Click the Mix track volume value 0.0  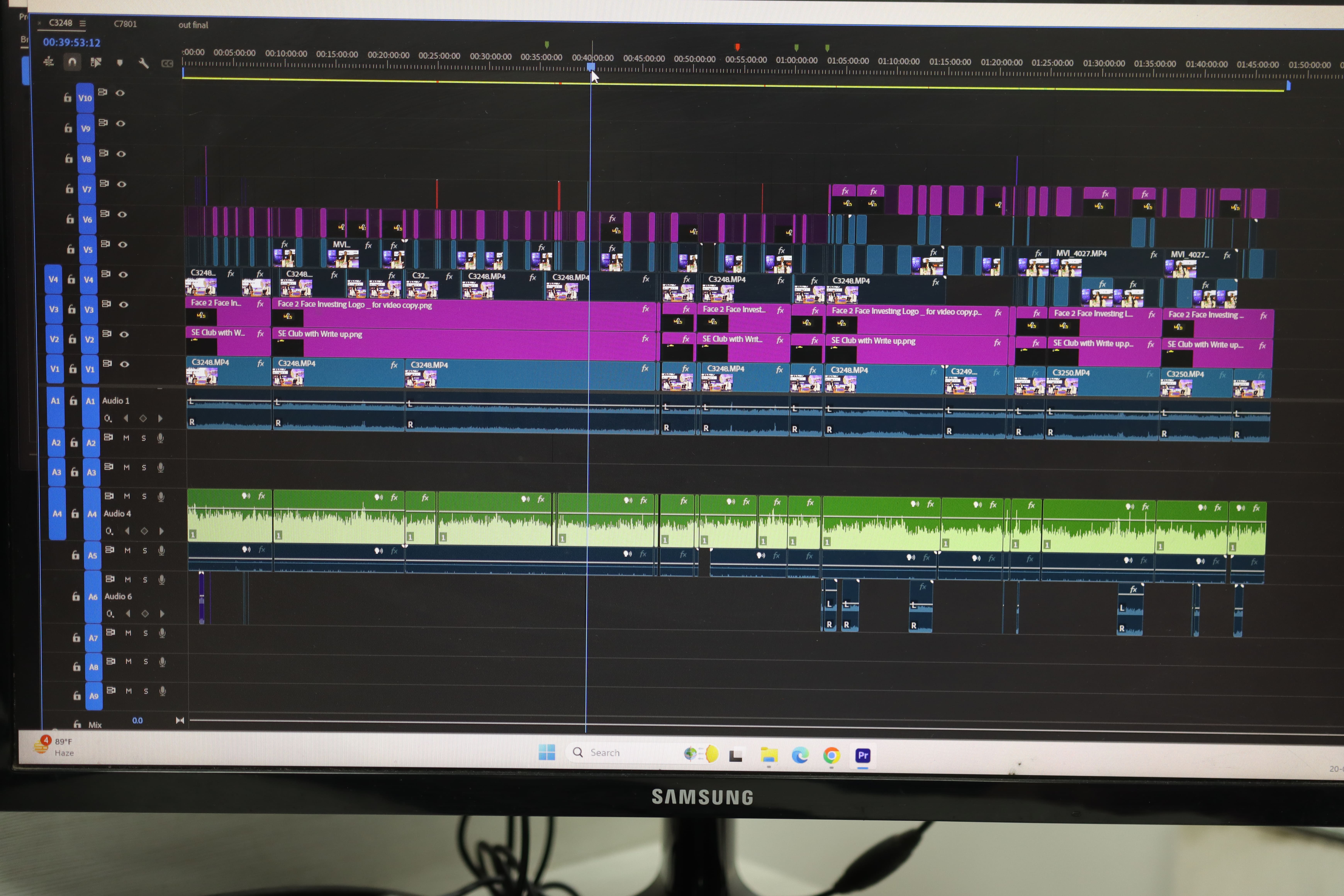[138, 721]
